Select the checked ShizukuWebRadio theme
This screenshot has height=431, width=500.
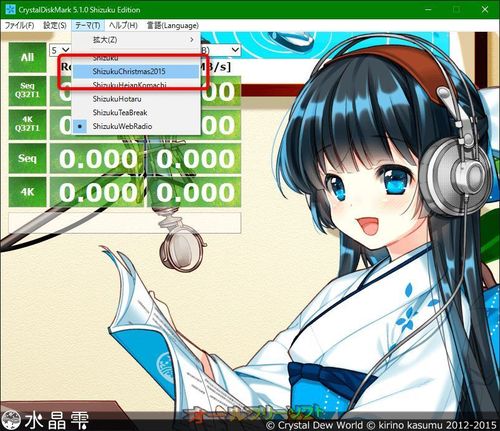tap(136, 126)
